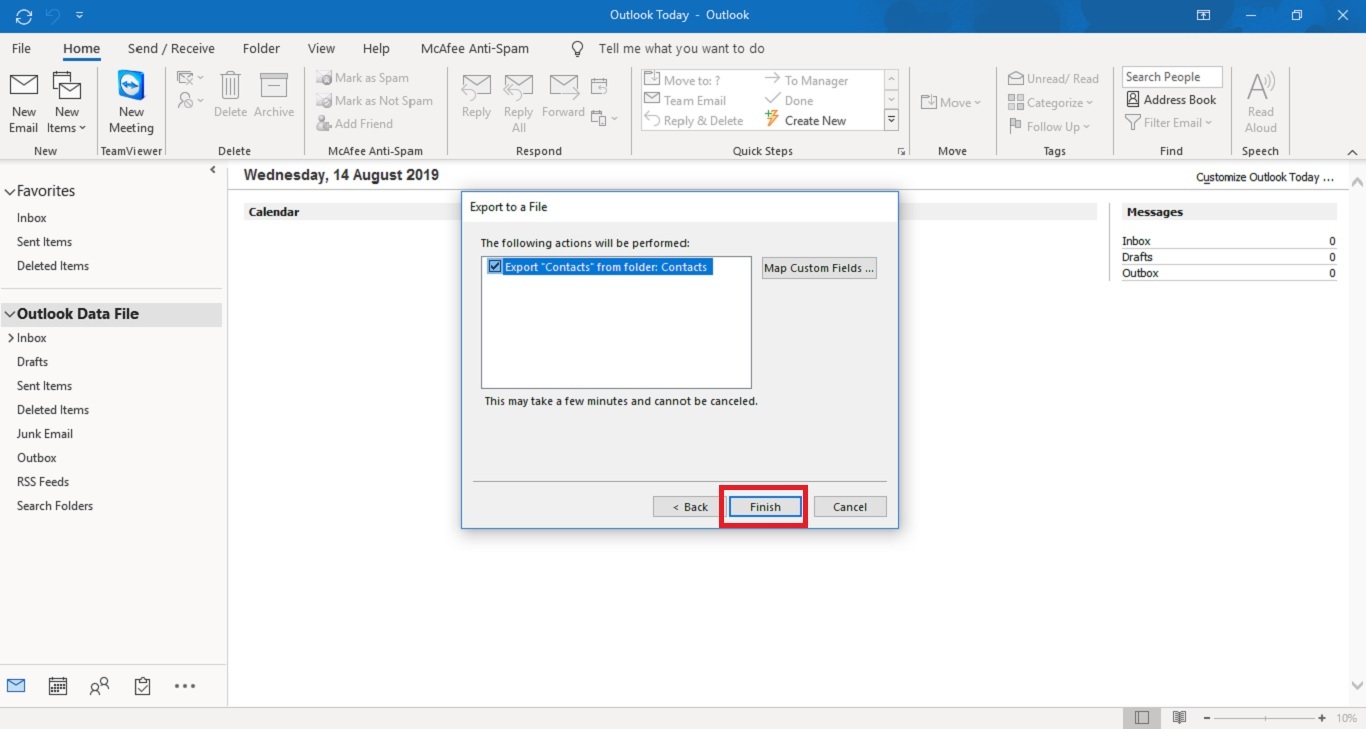The width and height of the screenshot is (1366, 729).
Task: Click the Delete trash icon in ribbon
Action: click(230, 96)
